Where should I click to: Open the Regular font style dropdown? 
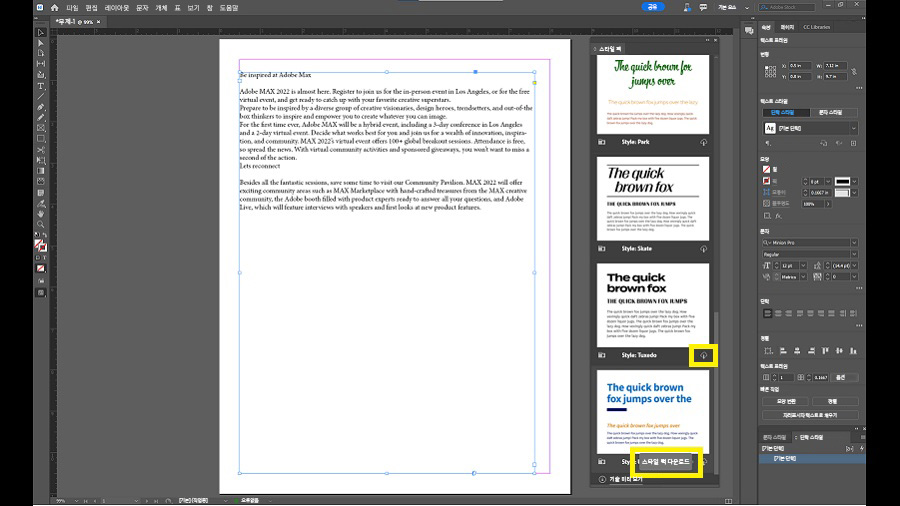tap(854, 254)
